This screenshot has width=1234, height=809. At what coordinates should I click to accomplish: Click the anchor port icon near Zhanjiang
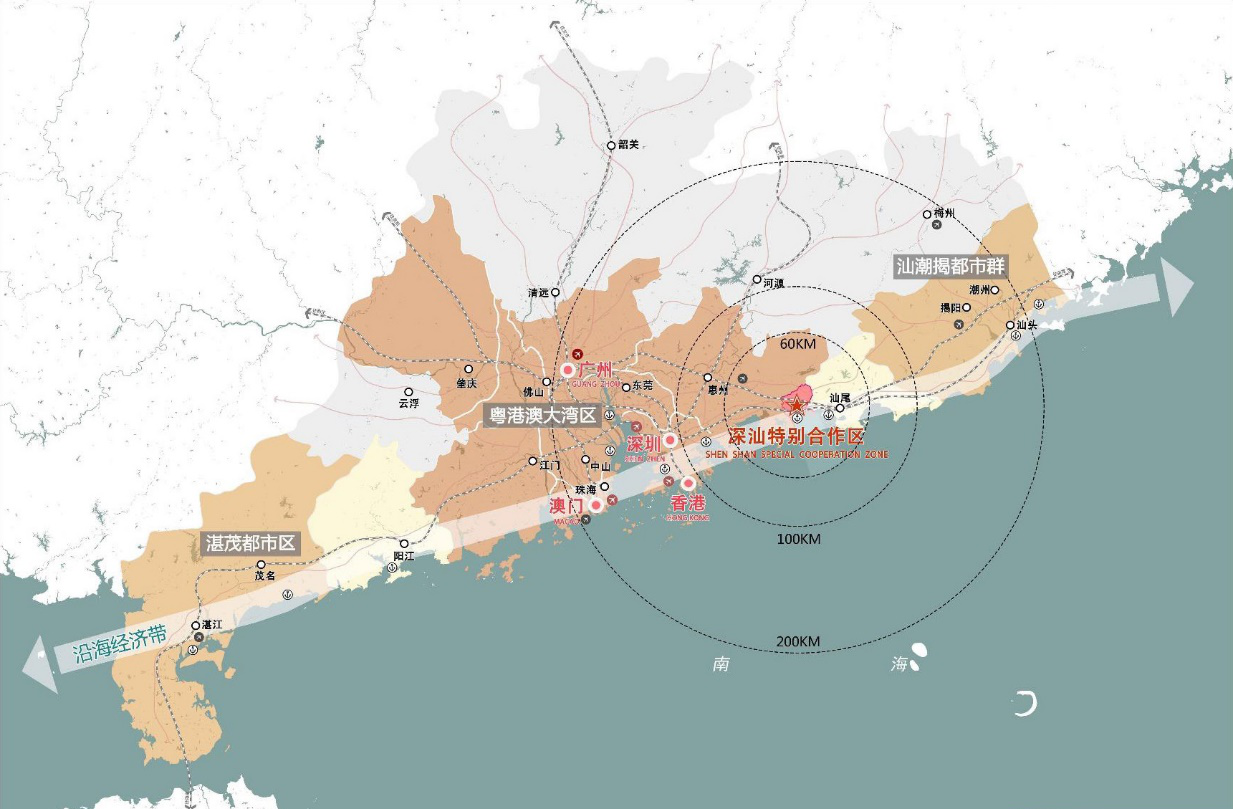coord(192,648)
